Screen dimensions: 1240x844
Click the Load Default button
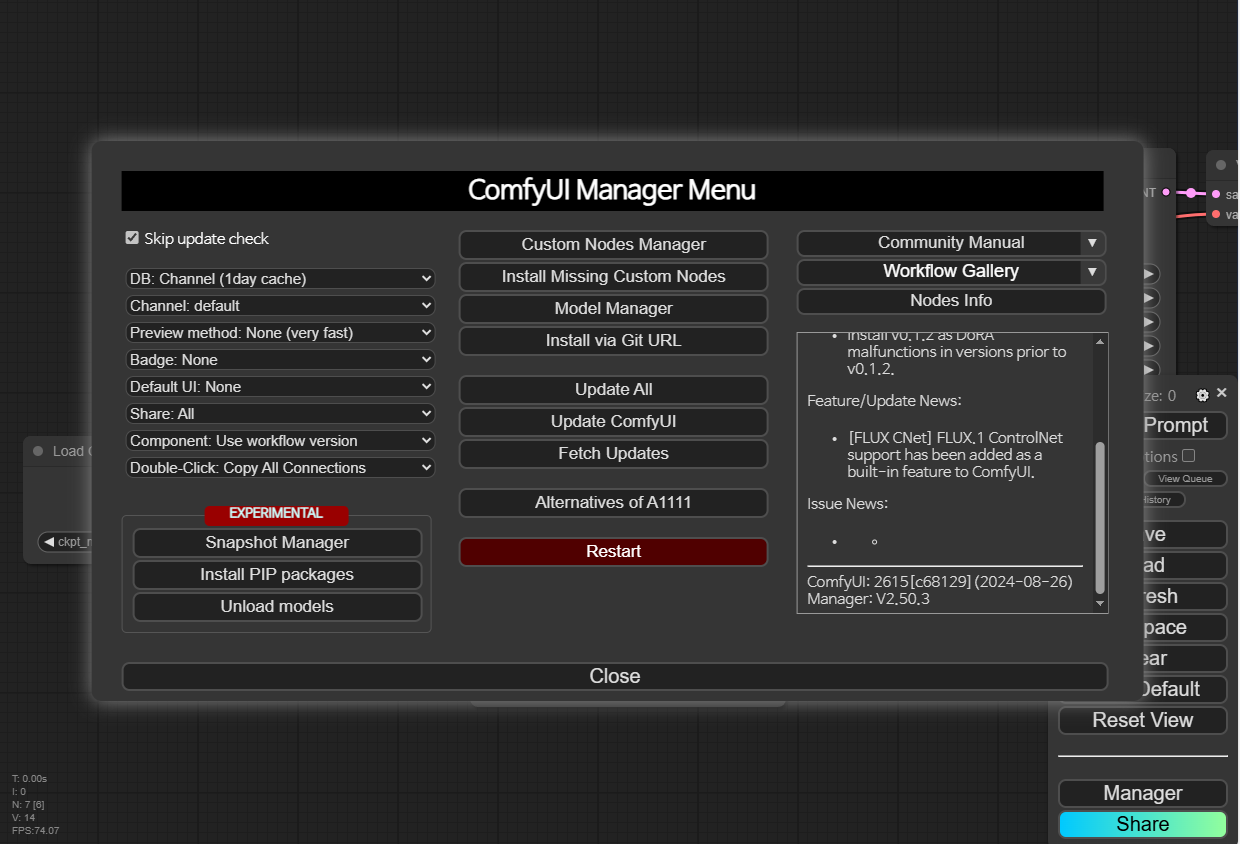[x=1185, y=690]
